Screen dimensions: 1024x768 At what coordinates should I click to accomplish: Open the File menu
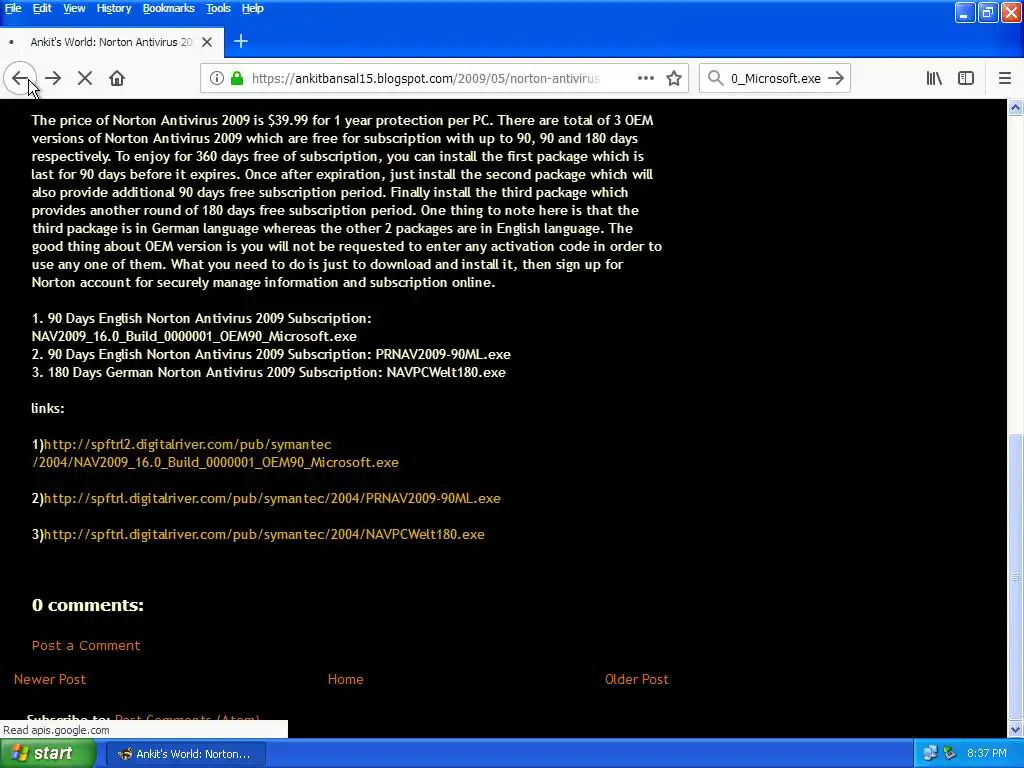pyautogui.click(x=13, y=8)
